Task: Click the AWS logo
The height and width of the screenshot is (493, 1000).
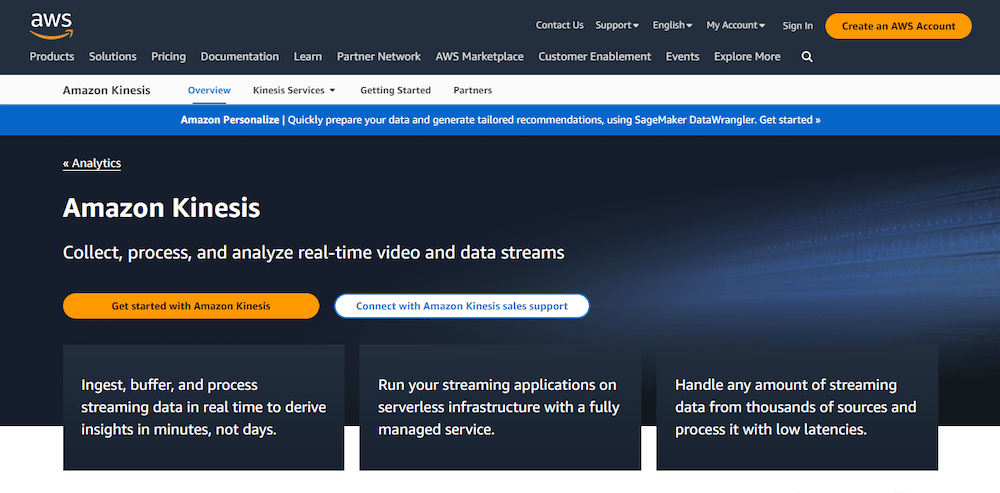Action: tap(51, 26)
